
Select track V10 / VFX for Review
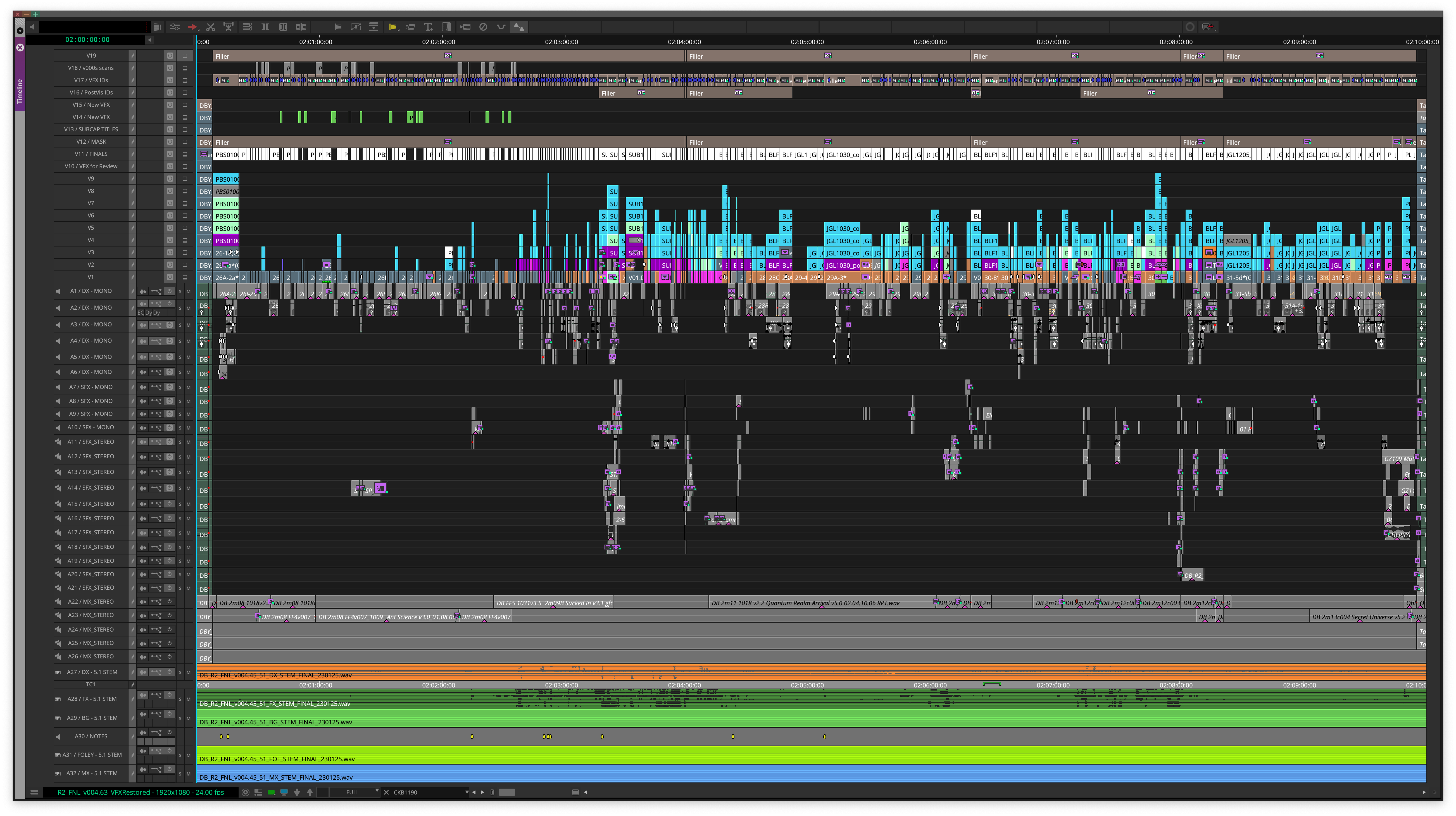[91, 166]
